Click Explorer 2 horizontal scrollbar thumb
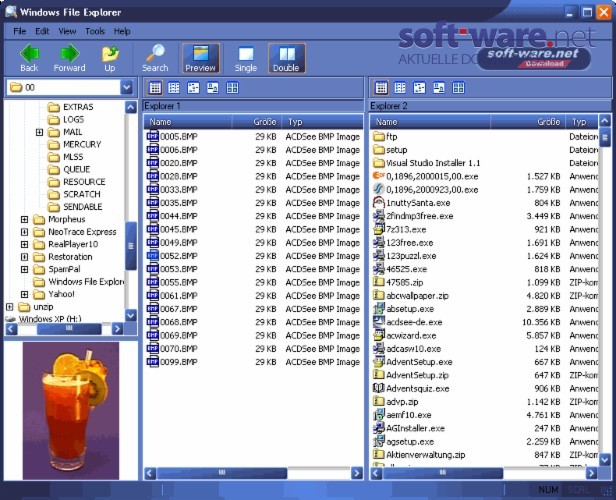Image resolution: width=616 pixels, height=500 pixels. pyautogui.click(x=443, y=473)
